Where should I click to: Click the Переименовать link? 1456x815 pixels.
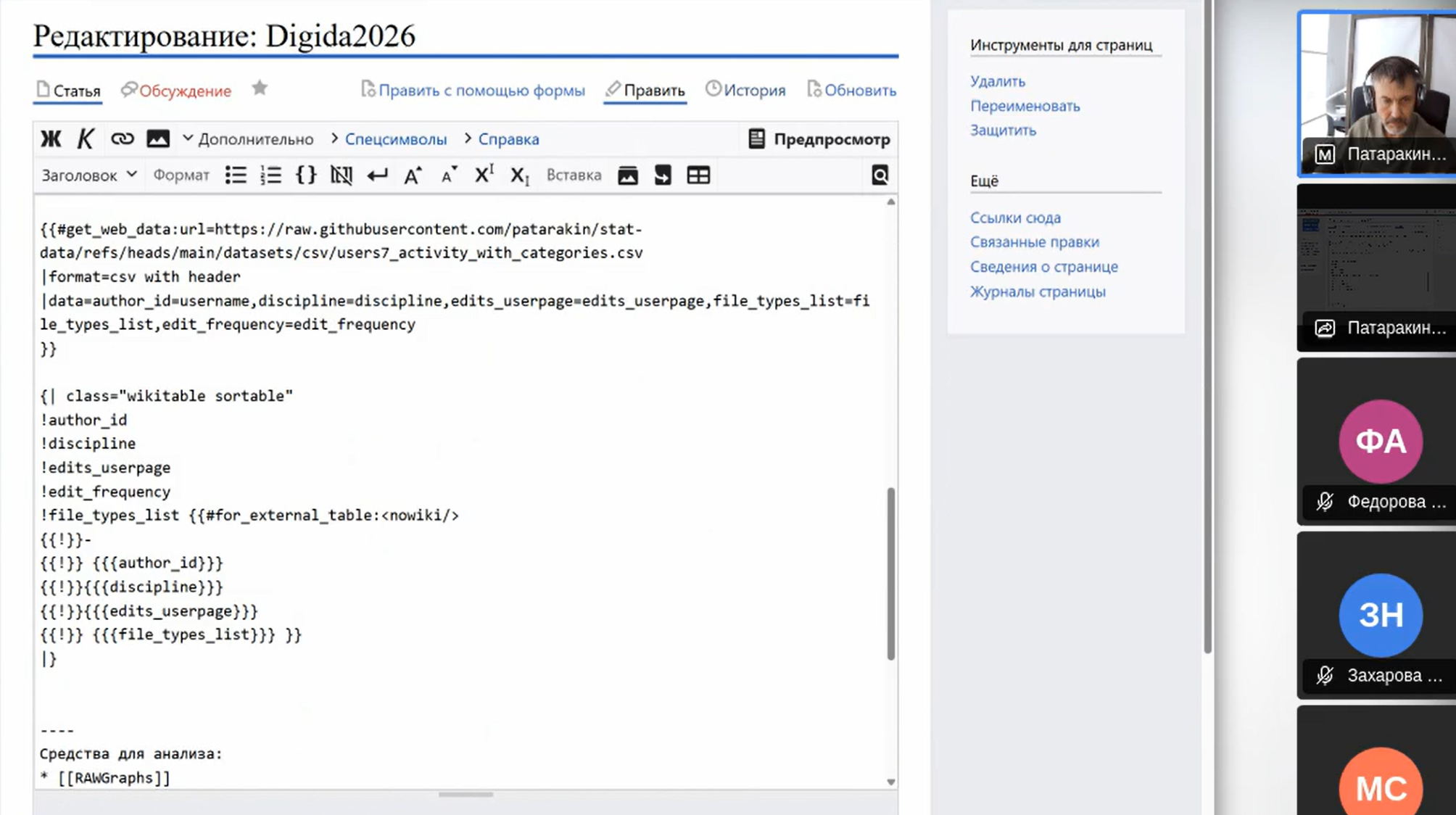(x=1025, y=106)
